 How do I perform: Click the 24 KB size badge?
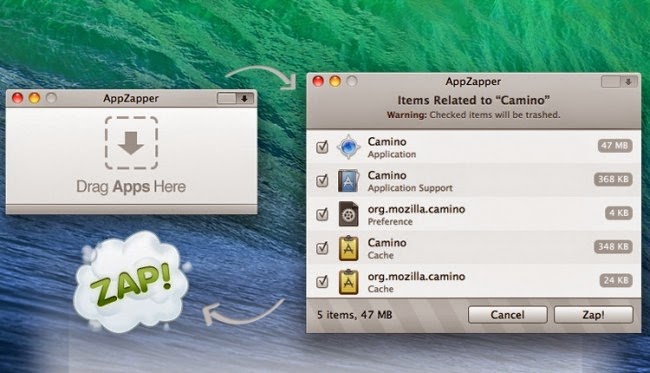point(616,281)
